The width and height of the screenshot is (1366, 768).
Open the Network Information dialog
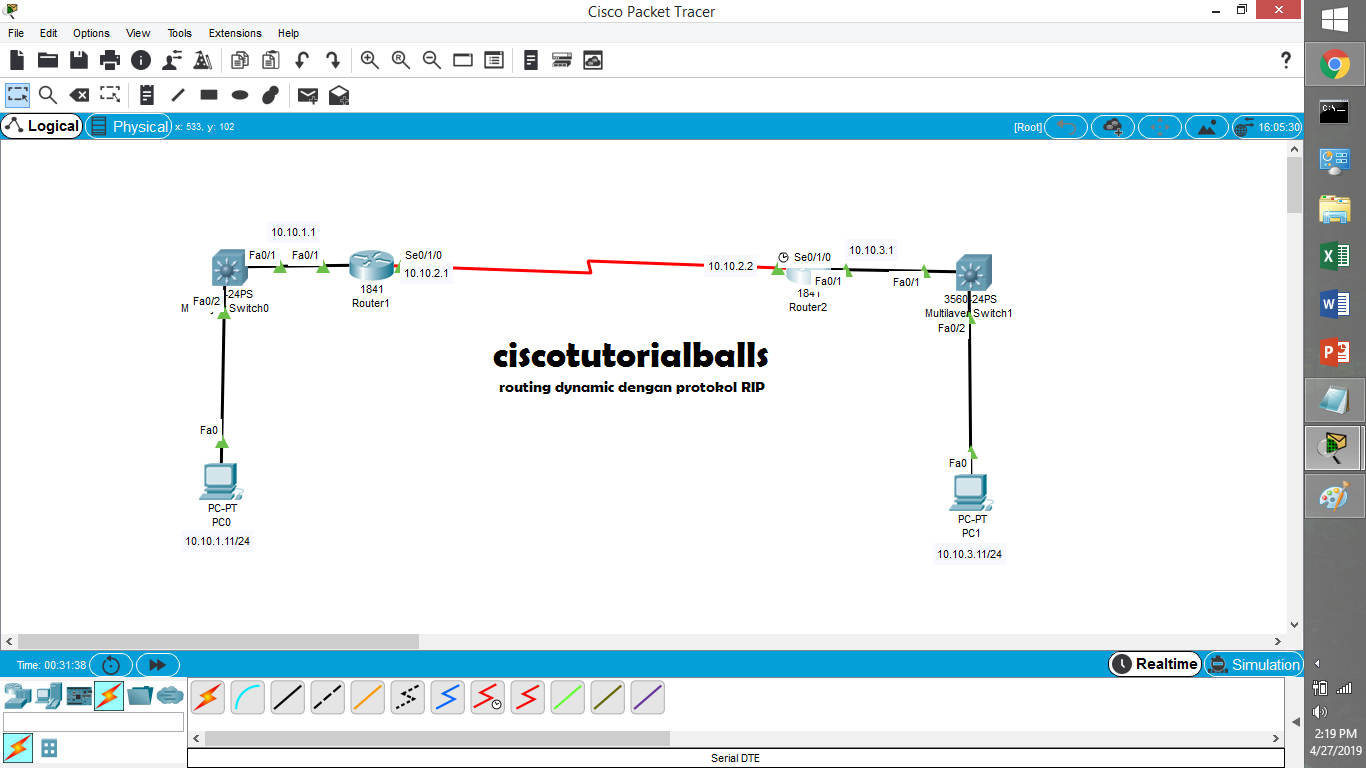(139, 60)
